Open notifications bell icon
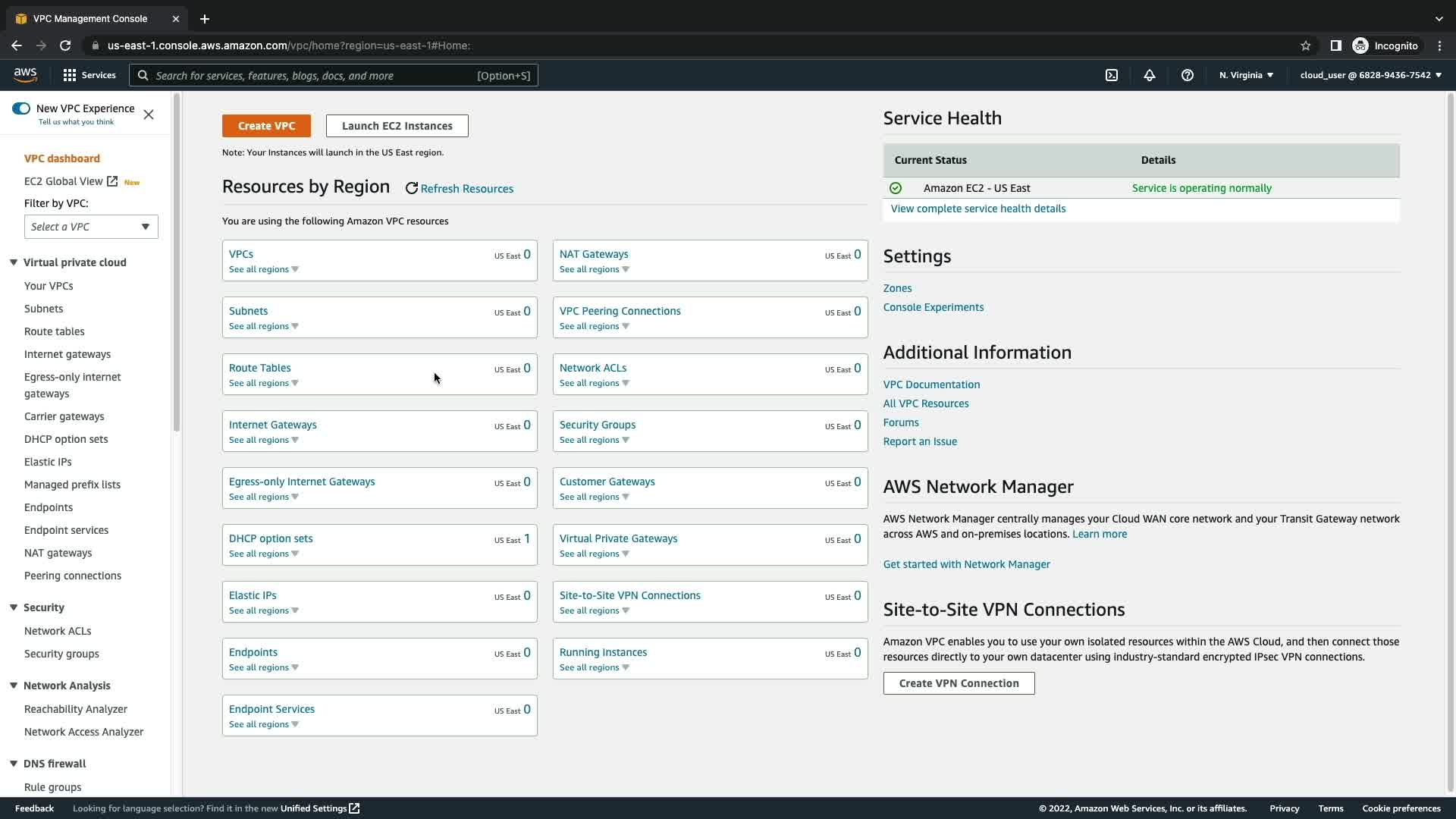The image size is (1456, 819). tap(1149, 75)
